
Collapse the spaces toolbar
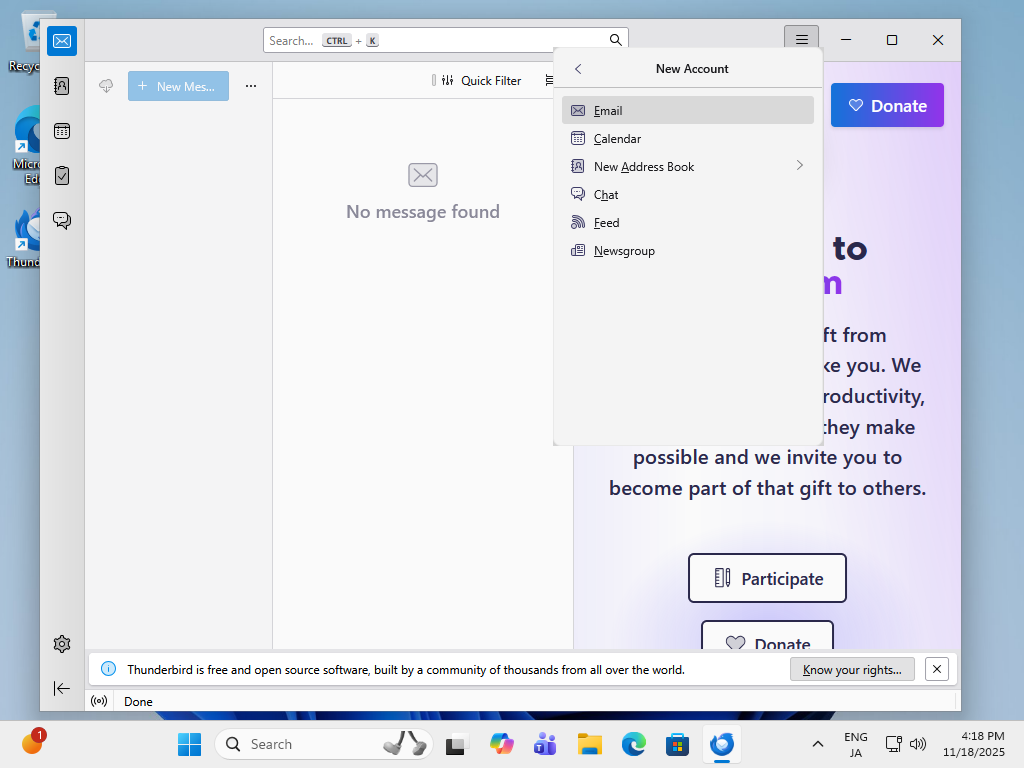pyautogui.click(x=62, y=688)
